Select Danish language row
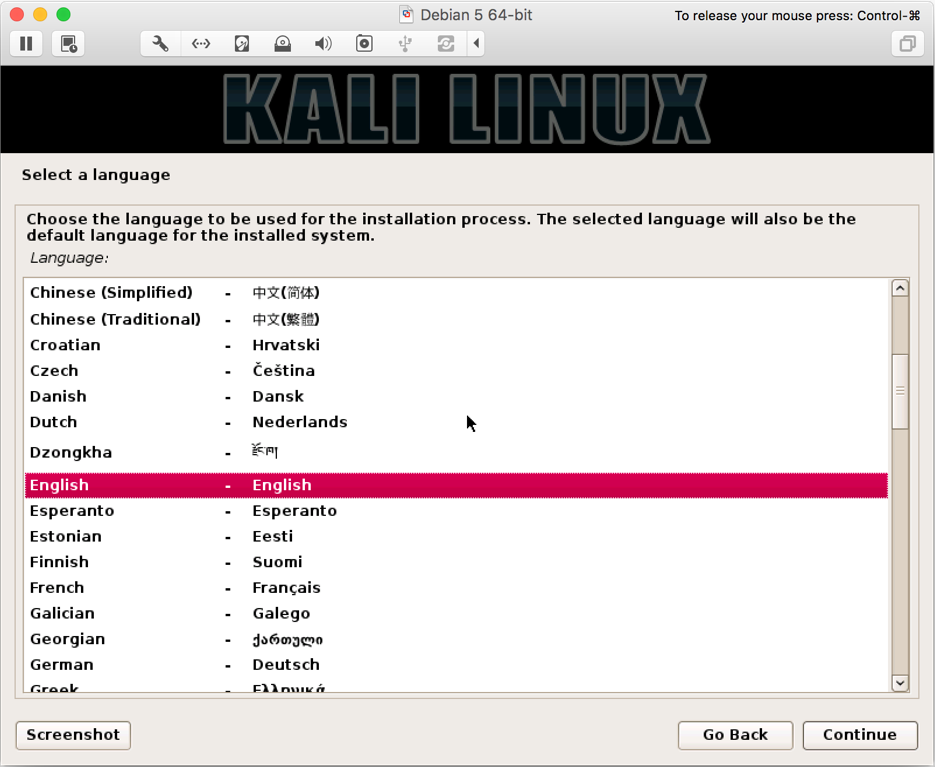The image size is (935, 767). [x=456, y=397]
